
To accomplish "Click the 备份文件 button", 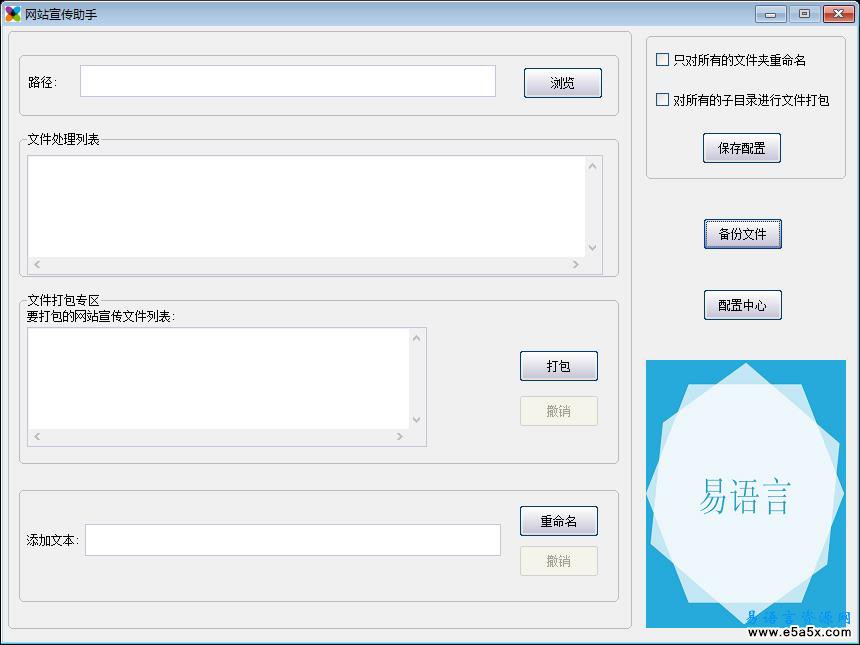I will pyautogui.click(x=743, y=234).
